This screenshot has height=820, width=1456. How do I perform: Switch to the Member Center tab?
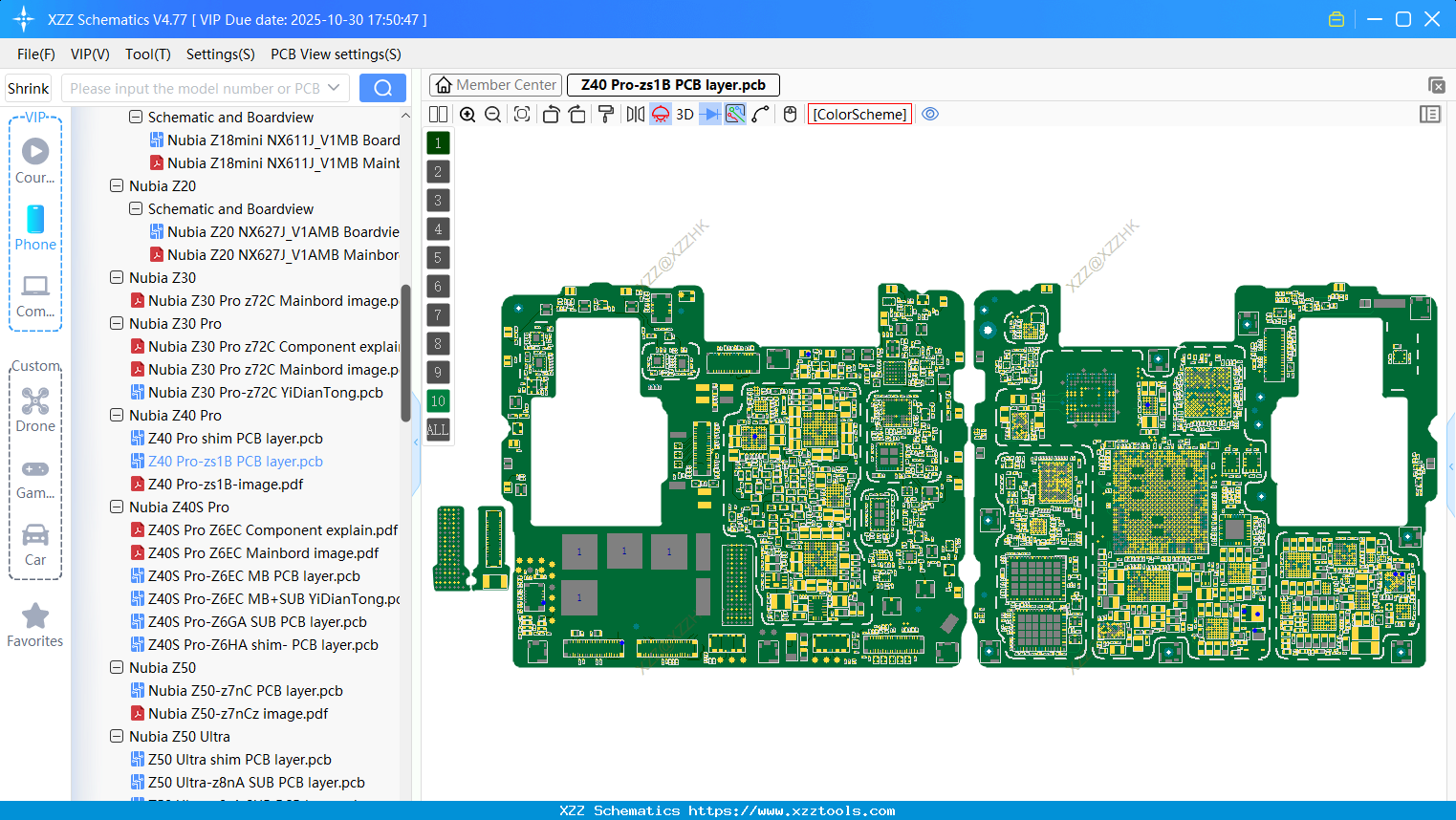pos(495,84)
